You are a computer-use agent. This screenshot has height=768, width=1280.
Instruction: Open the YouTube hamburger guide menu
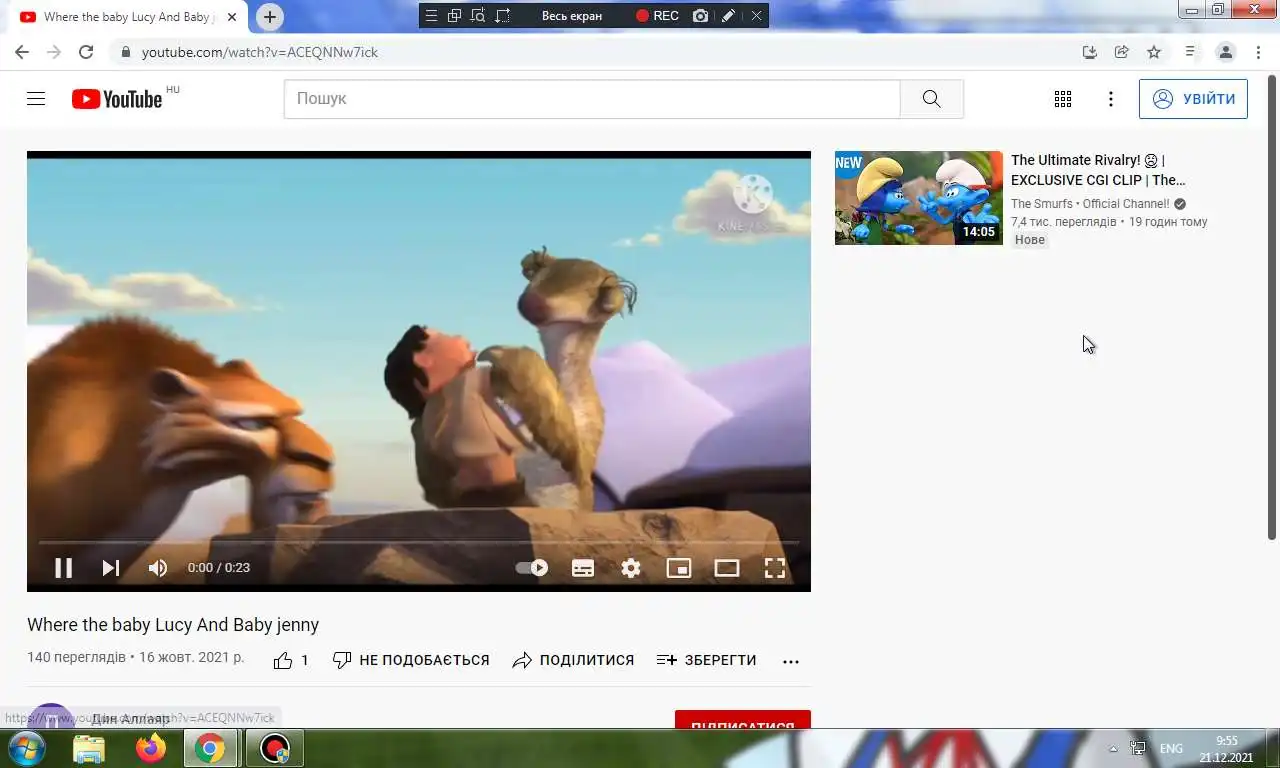(36, 99)
